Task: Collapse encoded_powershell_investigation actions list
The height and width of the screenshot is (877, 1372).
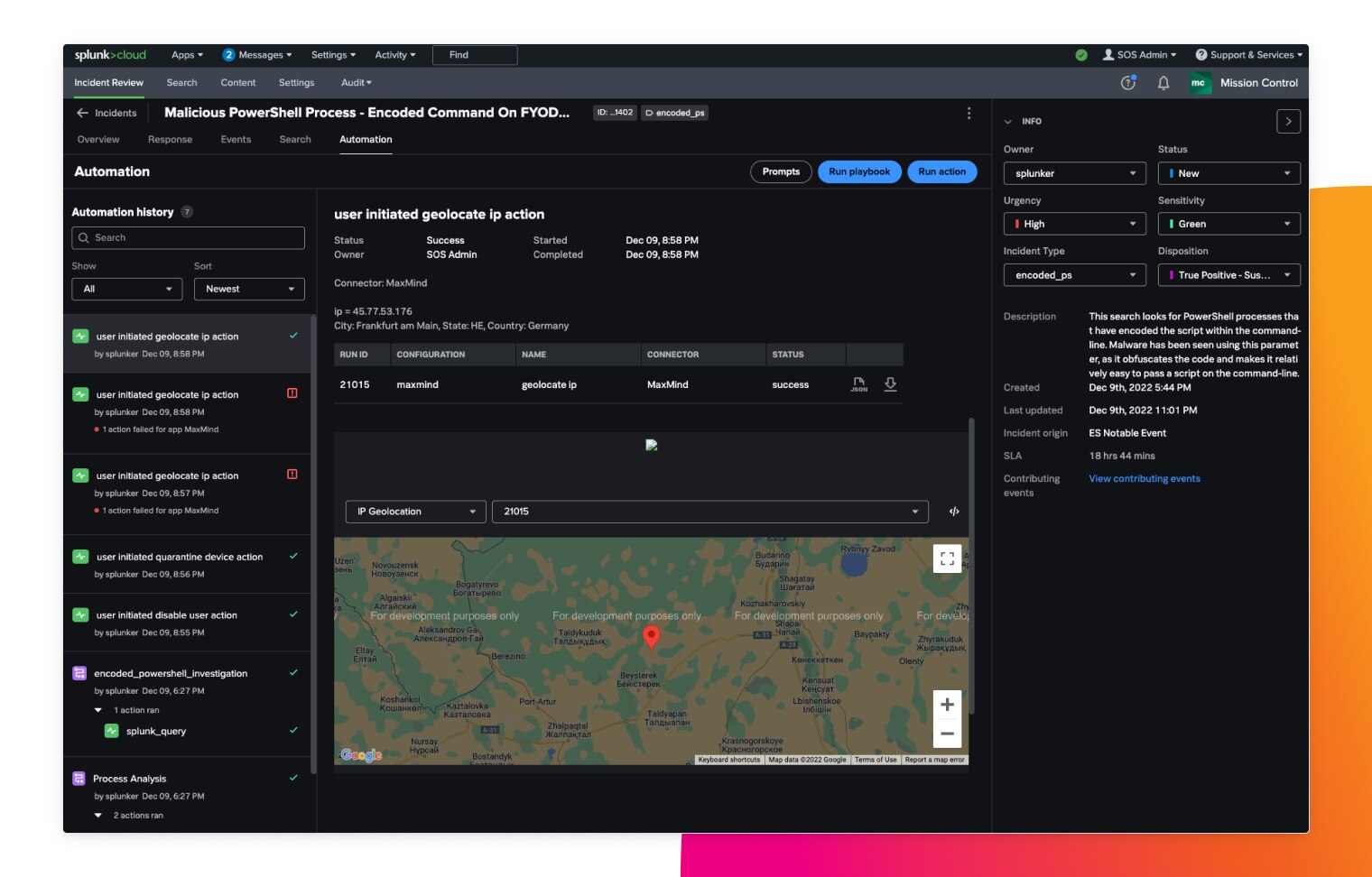Action: [x=98, y=710]
